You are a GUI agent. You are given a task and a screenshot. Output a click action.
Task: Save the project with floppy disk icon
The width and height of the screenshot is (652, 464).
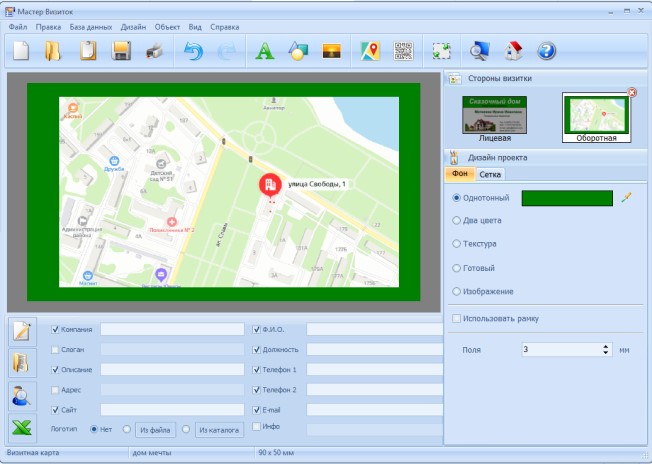pyautogui.click(x=121, y=51)
